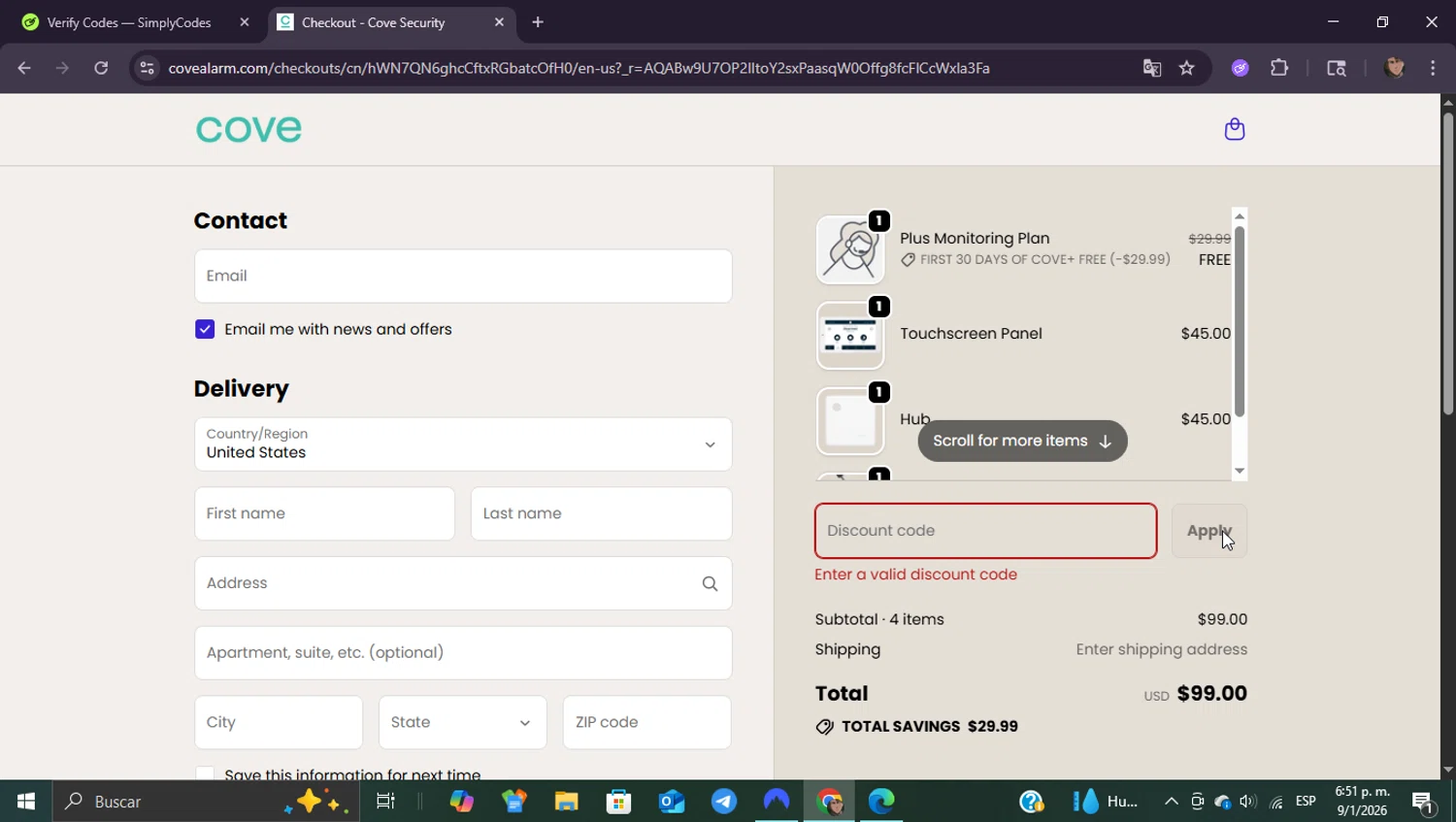
Task: Open the volume control in system tray
Action: [x=1248, y=802]
